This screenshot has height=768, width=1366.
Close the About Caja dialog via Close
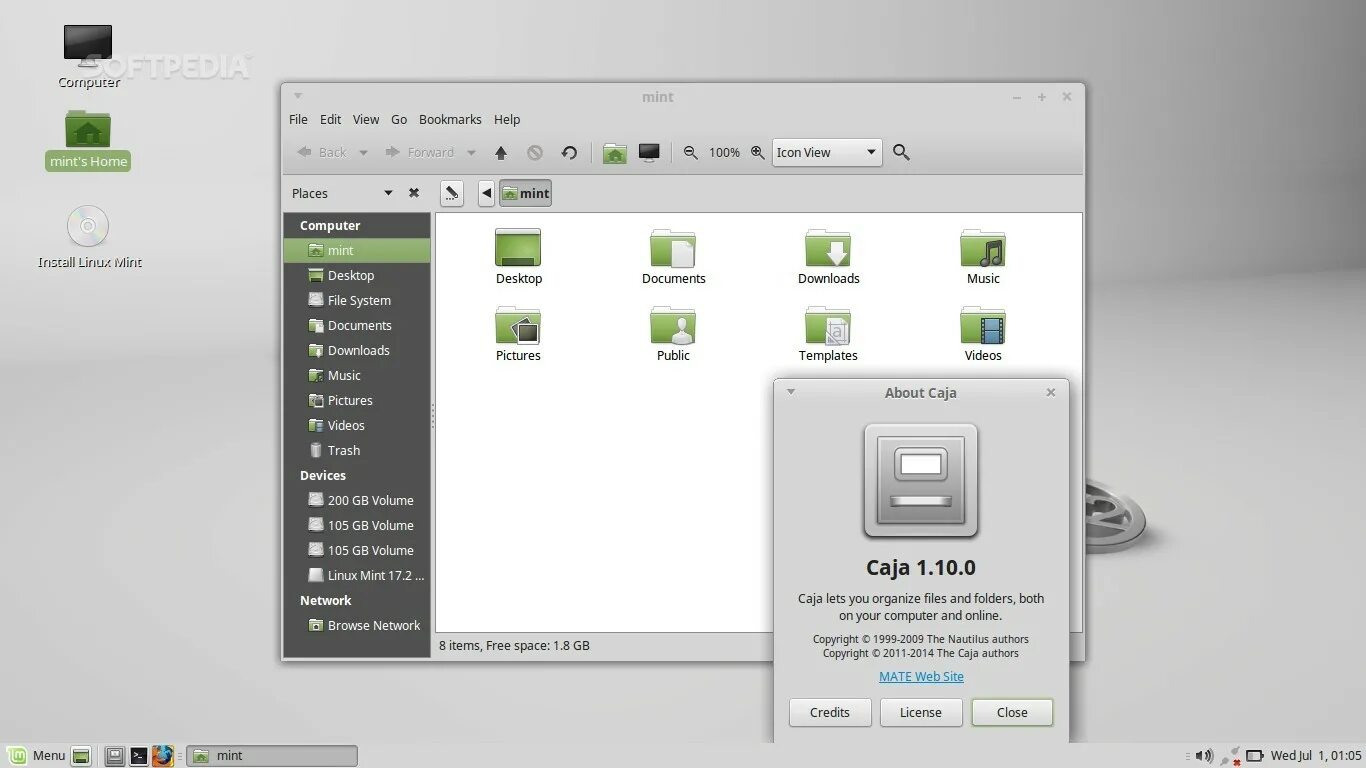(1012, 712)
